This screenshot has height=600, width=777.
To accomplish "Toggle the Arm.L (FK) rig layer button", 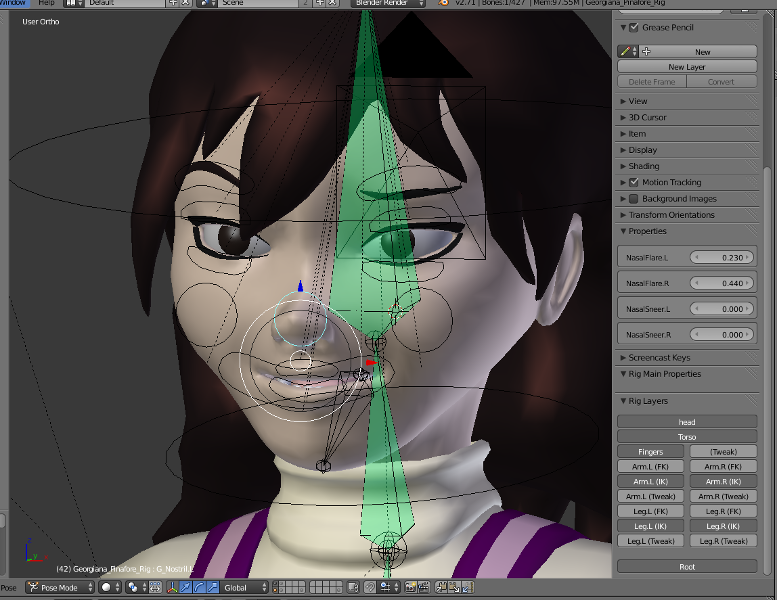I will point(651,467).
